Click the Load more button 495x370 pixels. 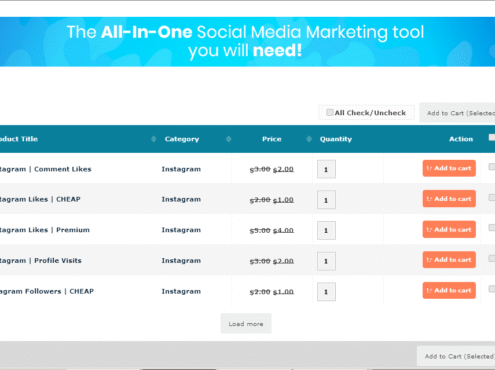pyautogui.click(x=246, y=324)
